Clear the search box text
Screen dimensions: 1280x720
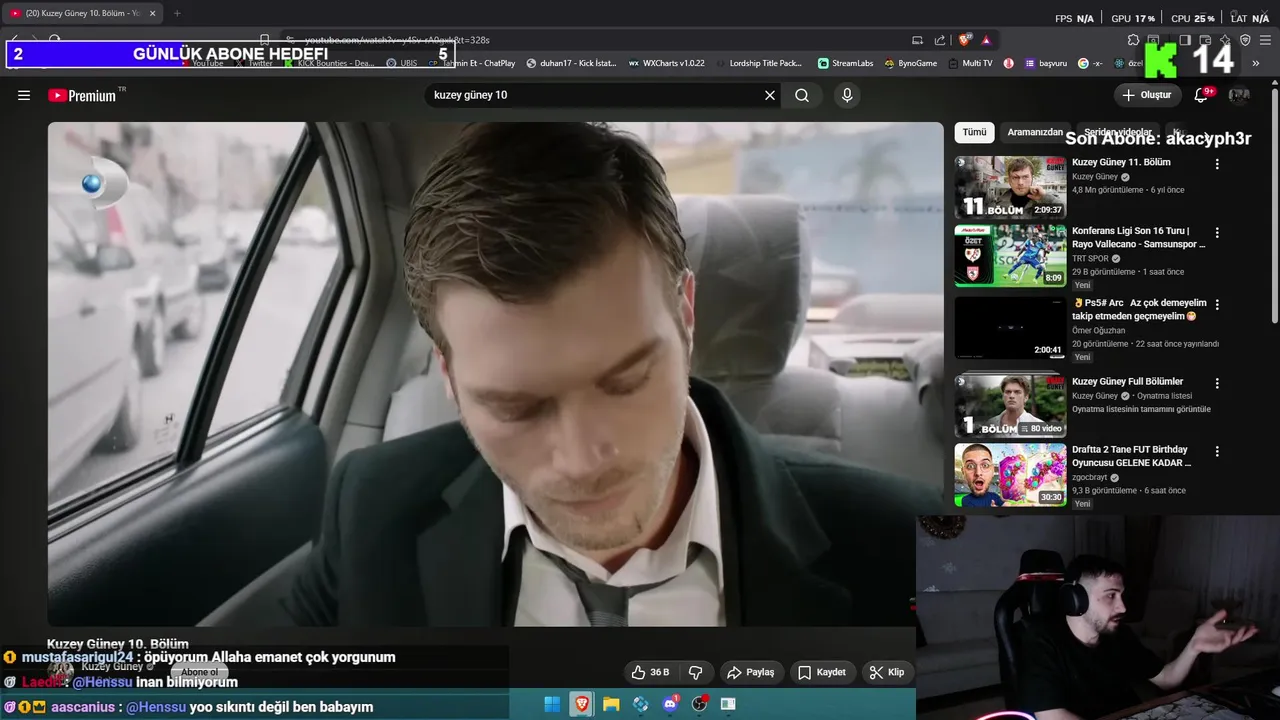770,95
